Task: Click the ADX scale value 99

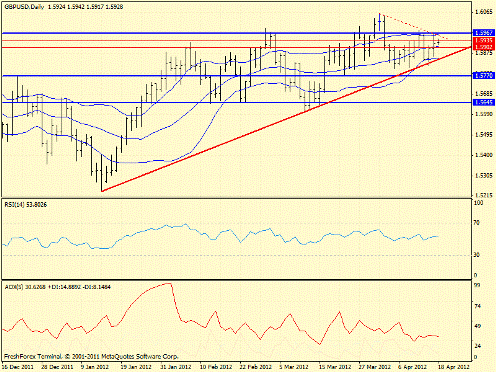Action: point(477,285)
